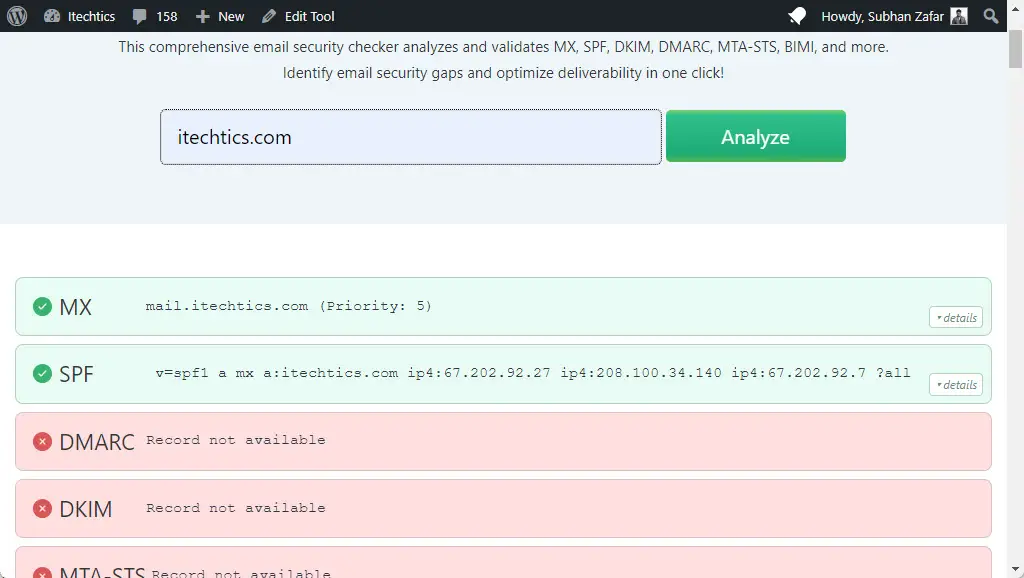Click the DKIM row heading
The width and height of the screenshot is (1024, 578).
(x=86, y=509)
